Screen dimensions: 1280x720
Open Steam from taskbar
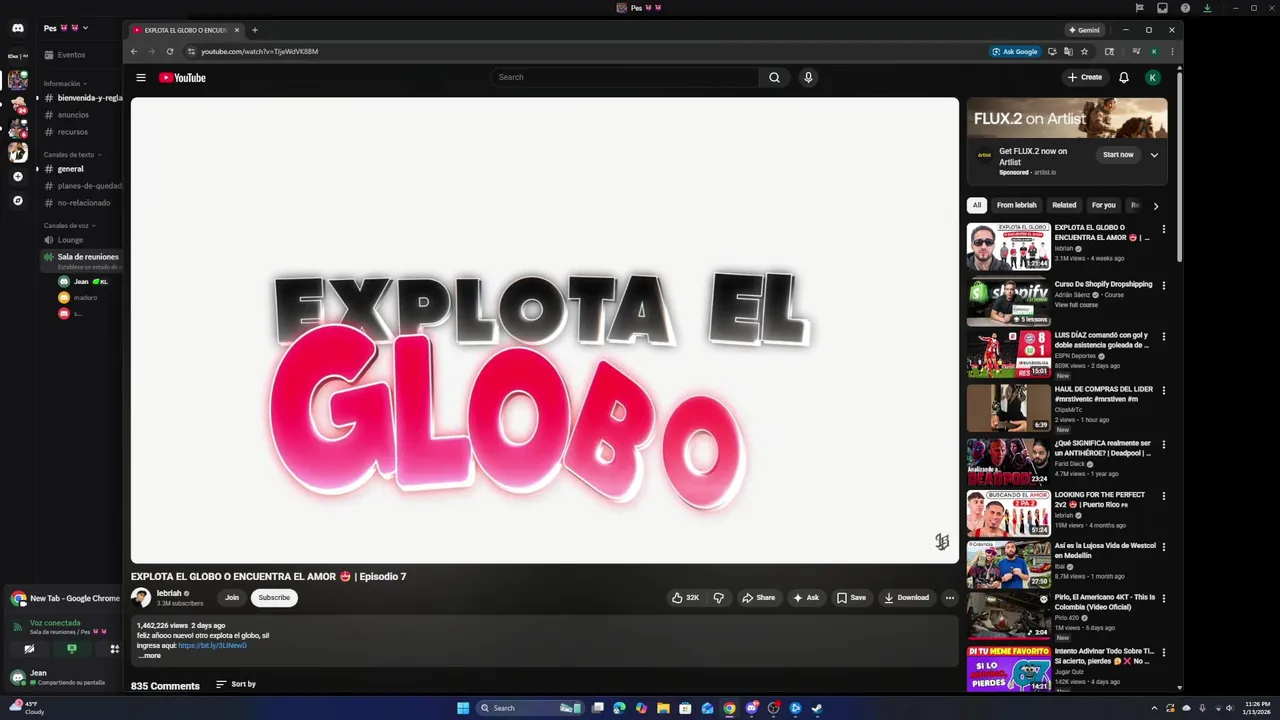point(817,708)
